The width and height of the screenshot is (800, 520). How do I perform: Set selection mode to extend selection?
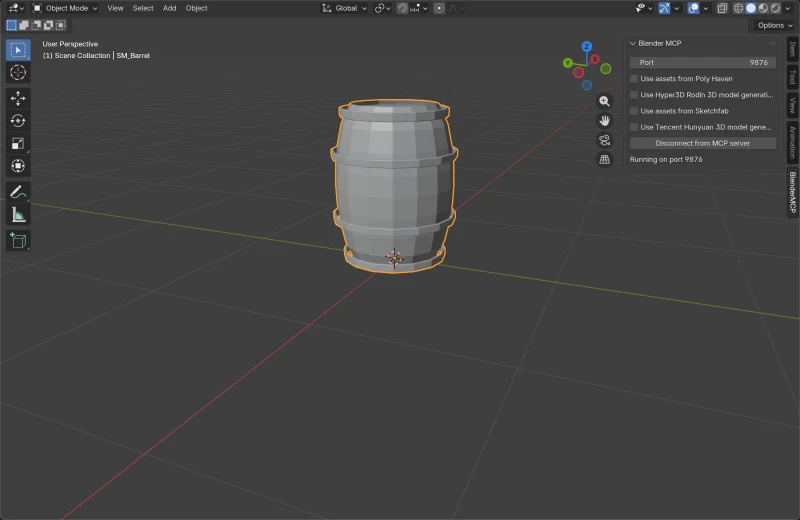pos(23,25)
